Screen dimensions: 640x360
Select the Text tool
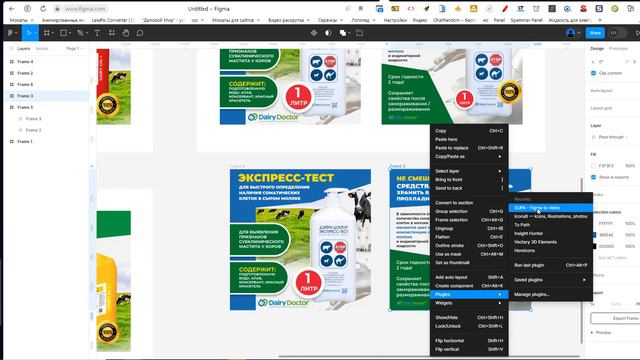[x=97, y=33]
